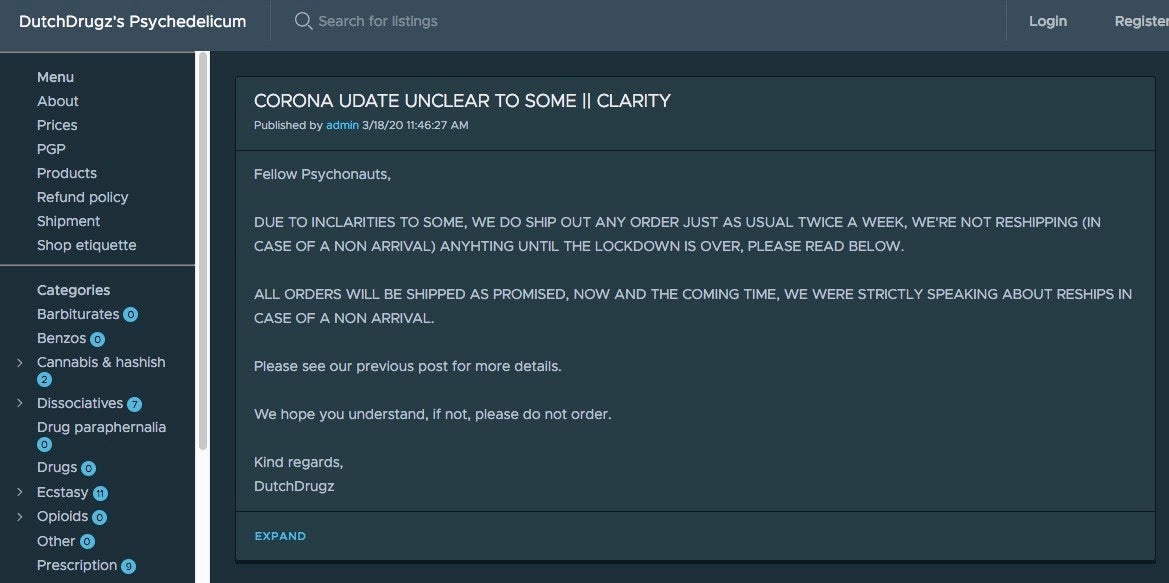Open the Barbiturates category

click(78, 314)
